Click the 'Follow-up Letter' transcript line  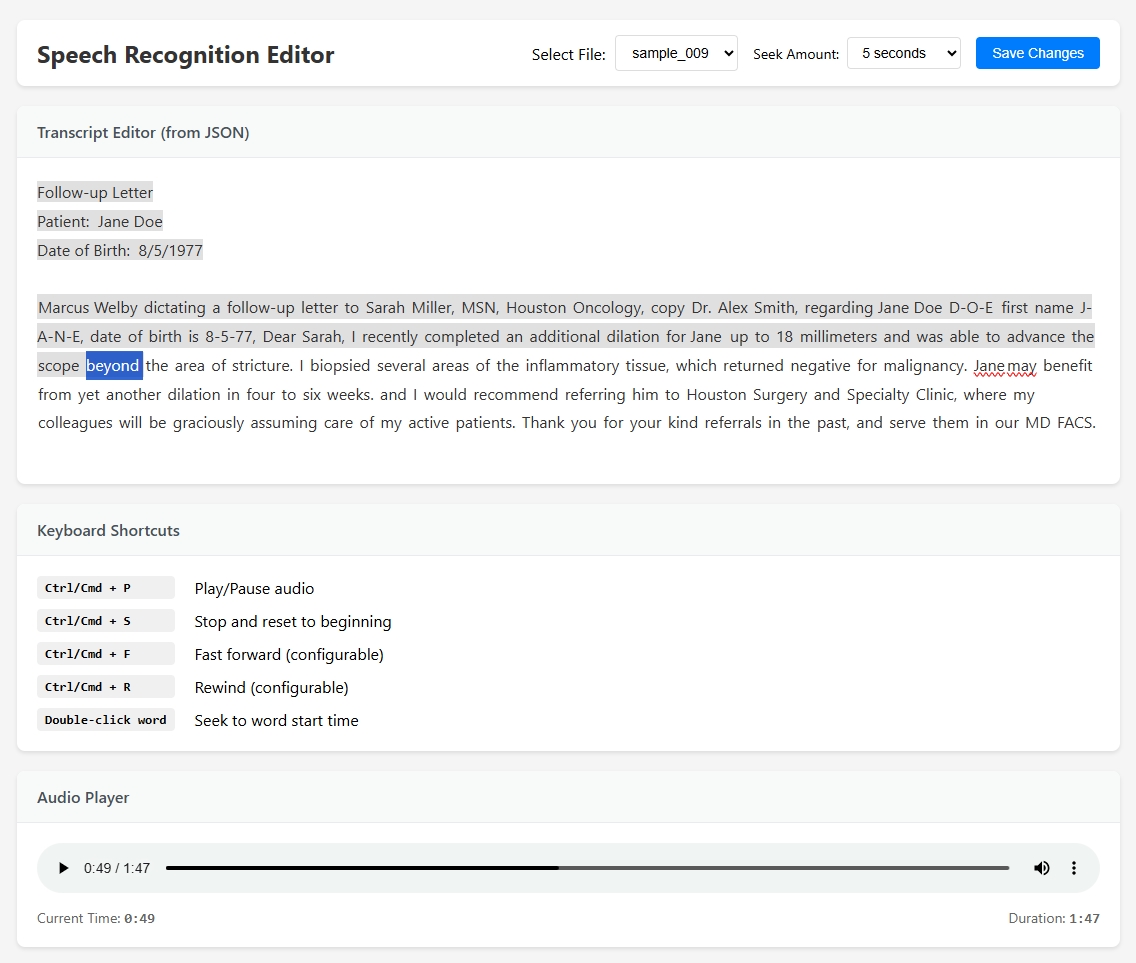tap(95, 193)
